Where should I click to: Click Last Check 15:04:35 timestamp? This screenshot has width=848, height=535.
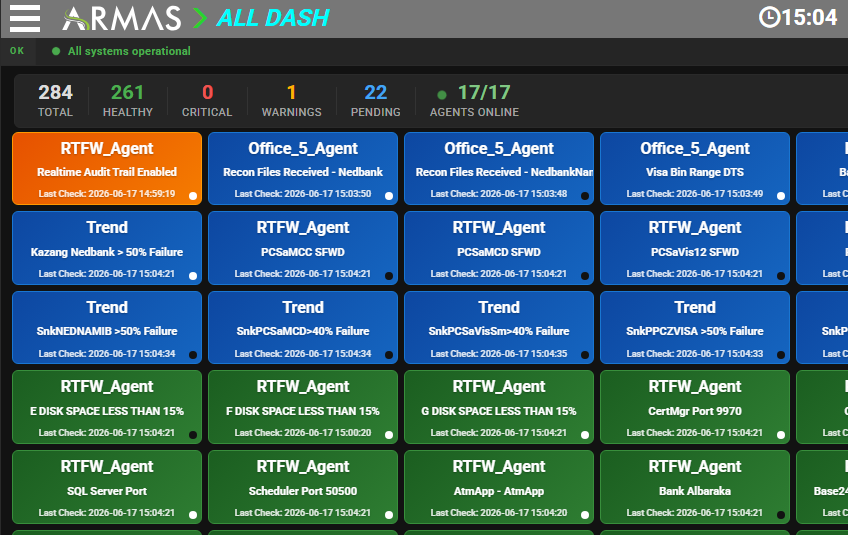coord(499,354)
